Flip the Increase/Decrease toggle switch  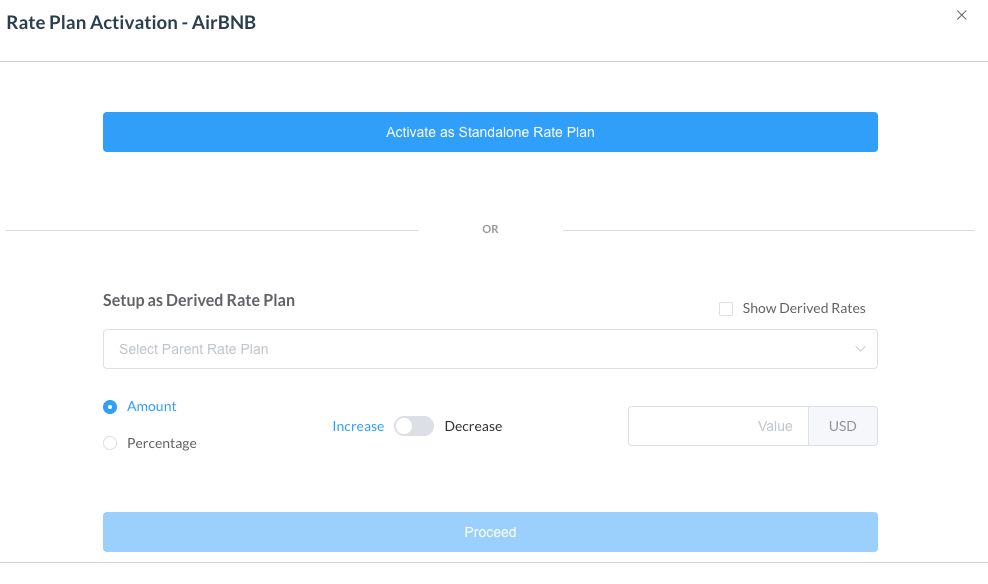[x=414, y=426]
